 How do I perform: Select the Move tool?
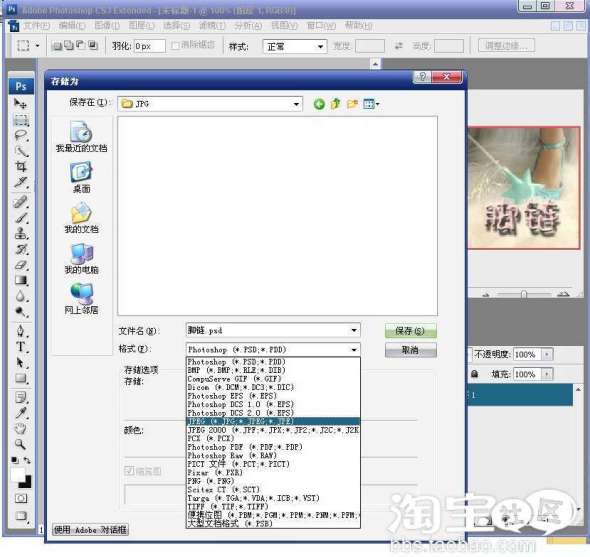[20, 103]
